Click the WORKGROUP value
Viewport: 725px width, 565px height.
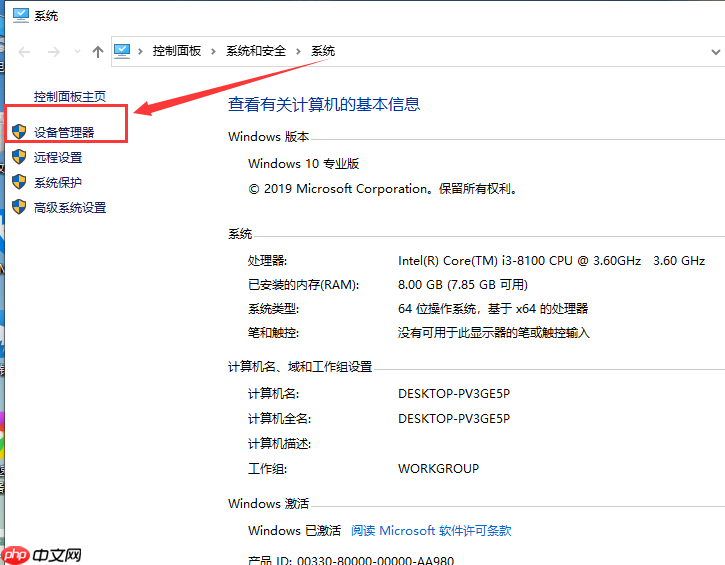438,468
